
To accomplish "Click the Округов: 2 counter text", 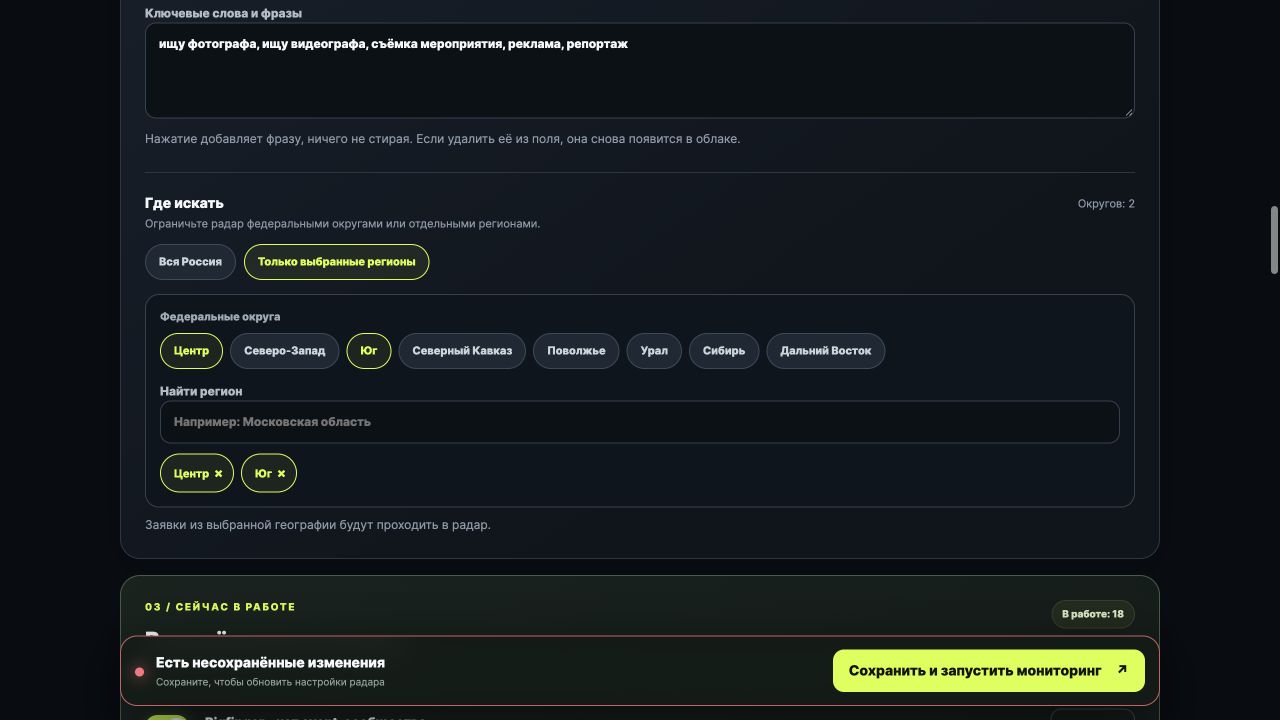I will [1106, 204].
